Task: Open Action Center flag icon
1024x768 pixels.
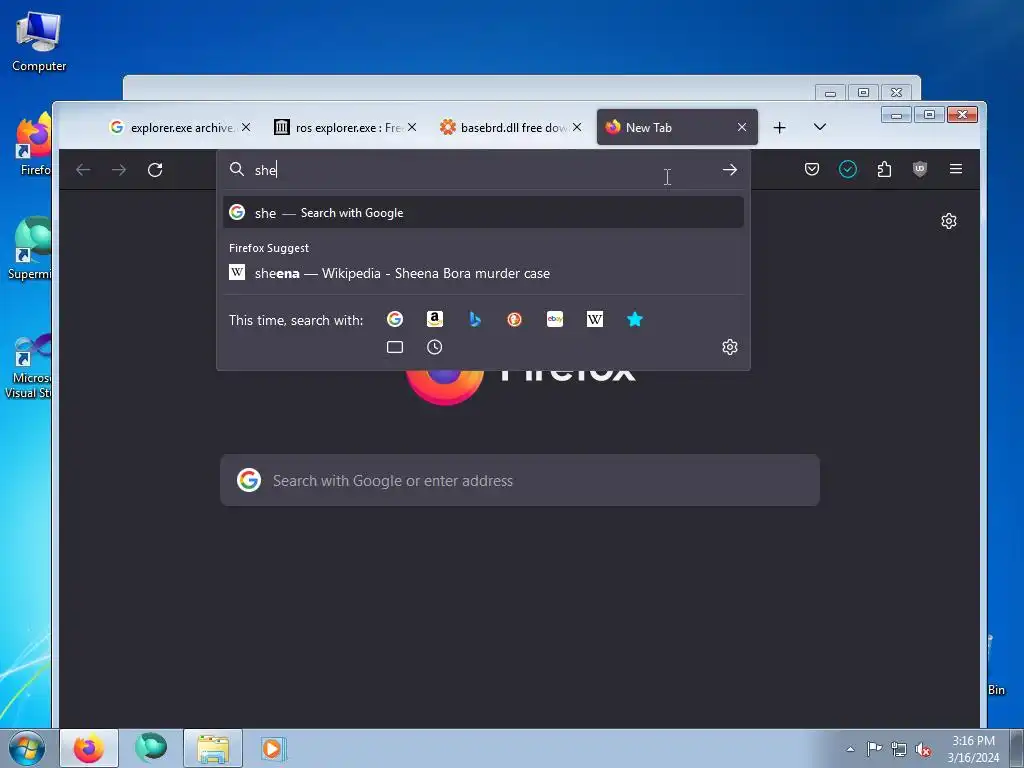Action: 874,749
